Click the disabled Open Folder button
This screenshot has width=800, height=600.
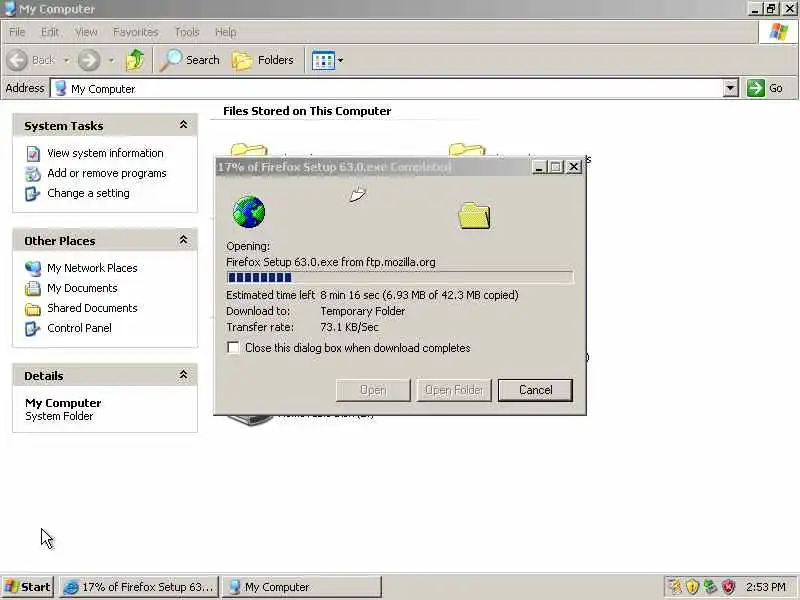point(454,390)
